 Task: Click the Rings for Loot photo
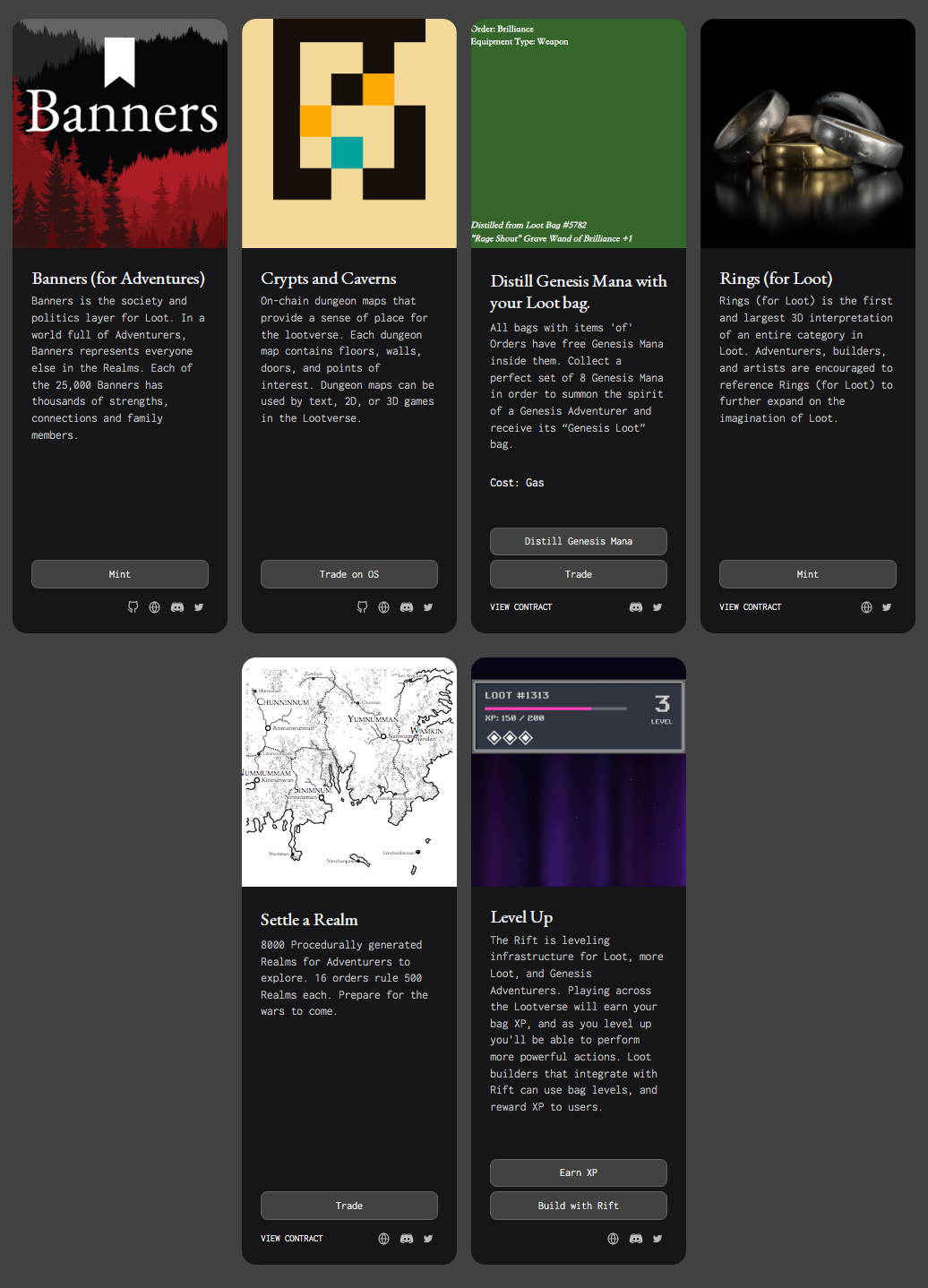[808, 133]
